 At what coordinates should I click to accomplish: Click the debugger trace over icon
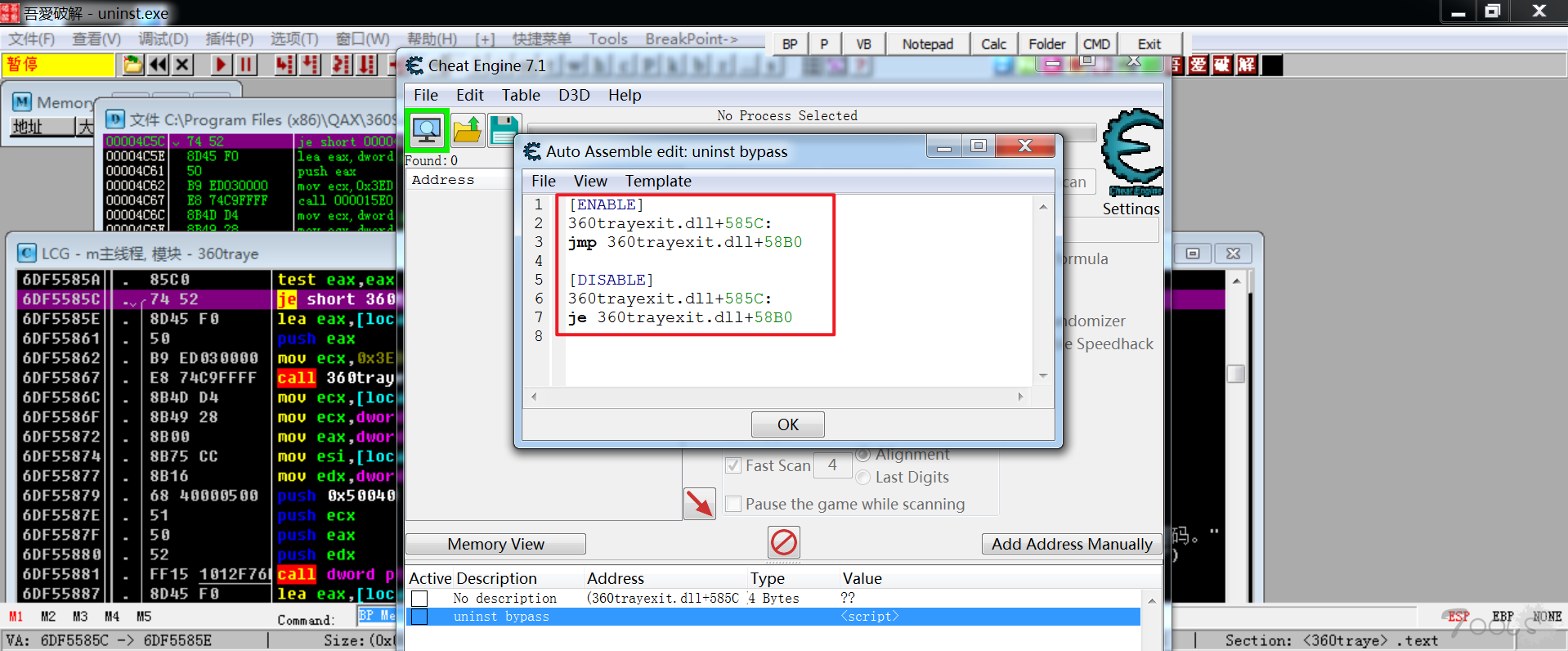coord(367,65)
